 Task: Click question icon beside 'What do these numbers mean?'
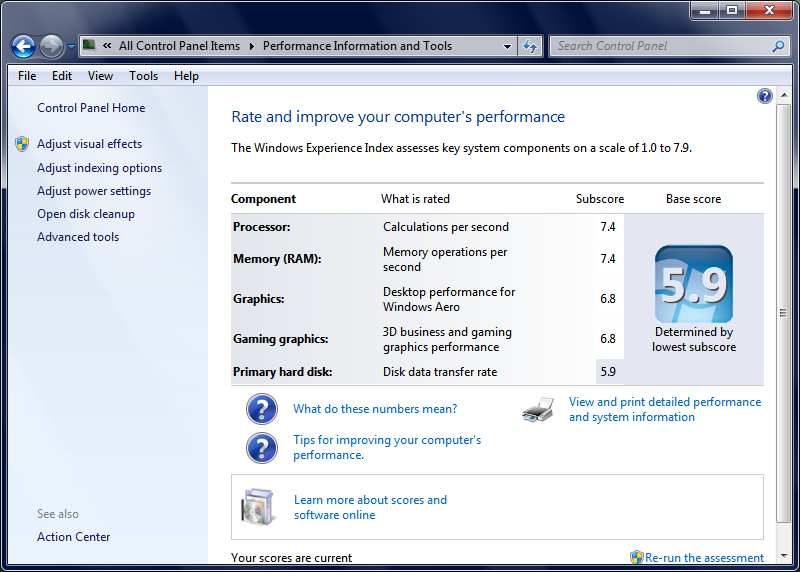pos(261,409)
